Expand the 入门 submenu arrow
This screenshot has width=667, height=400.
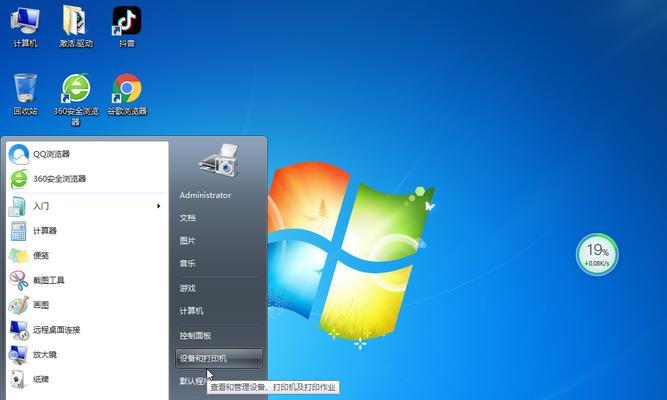coord(158,206)
